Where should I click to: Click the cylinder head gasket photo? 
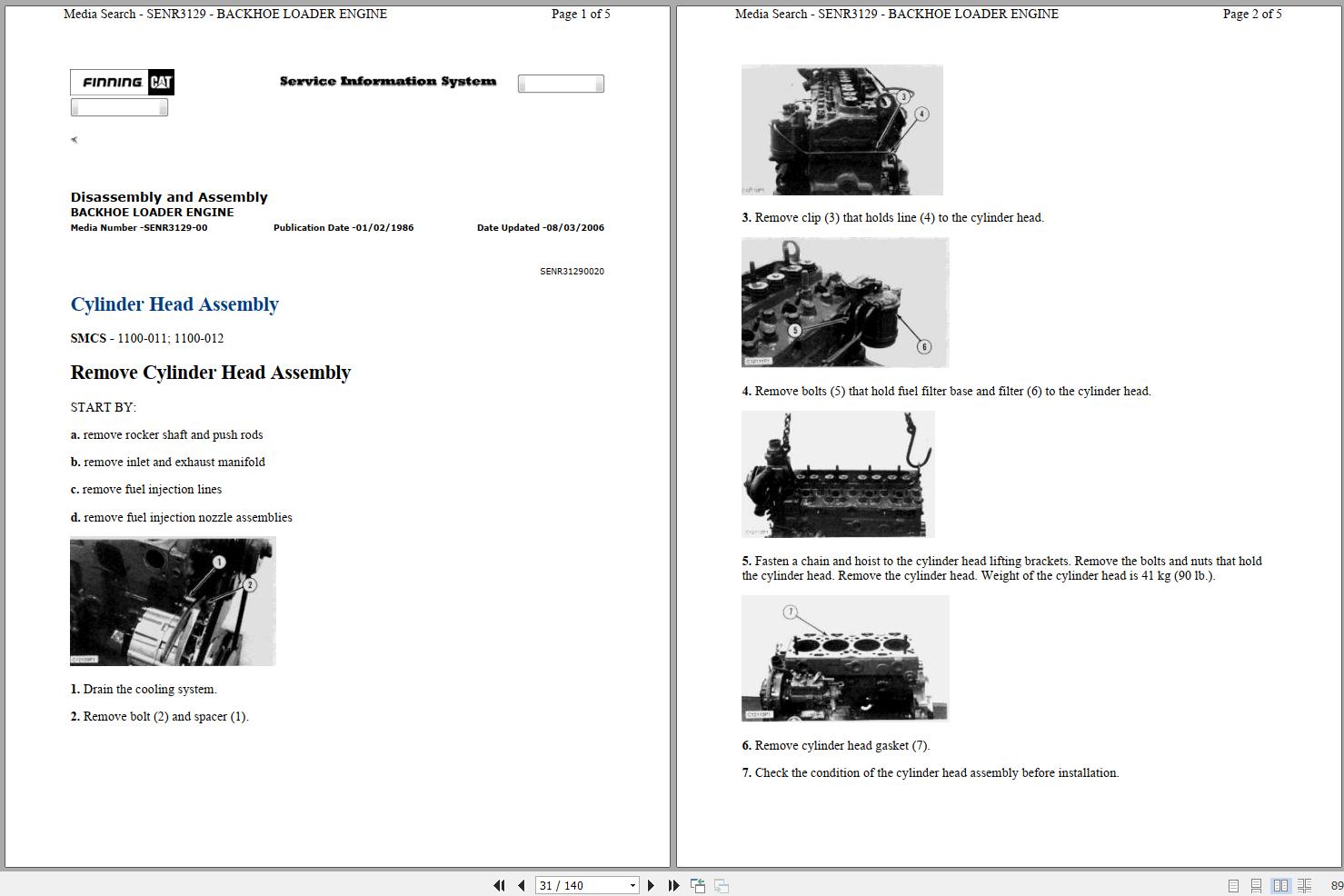[844, 658]
